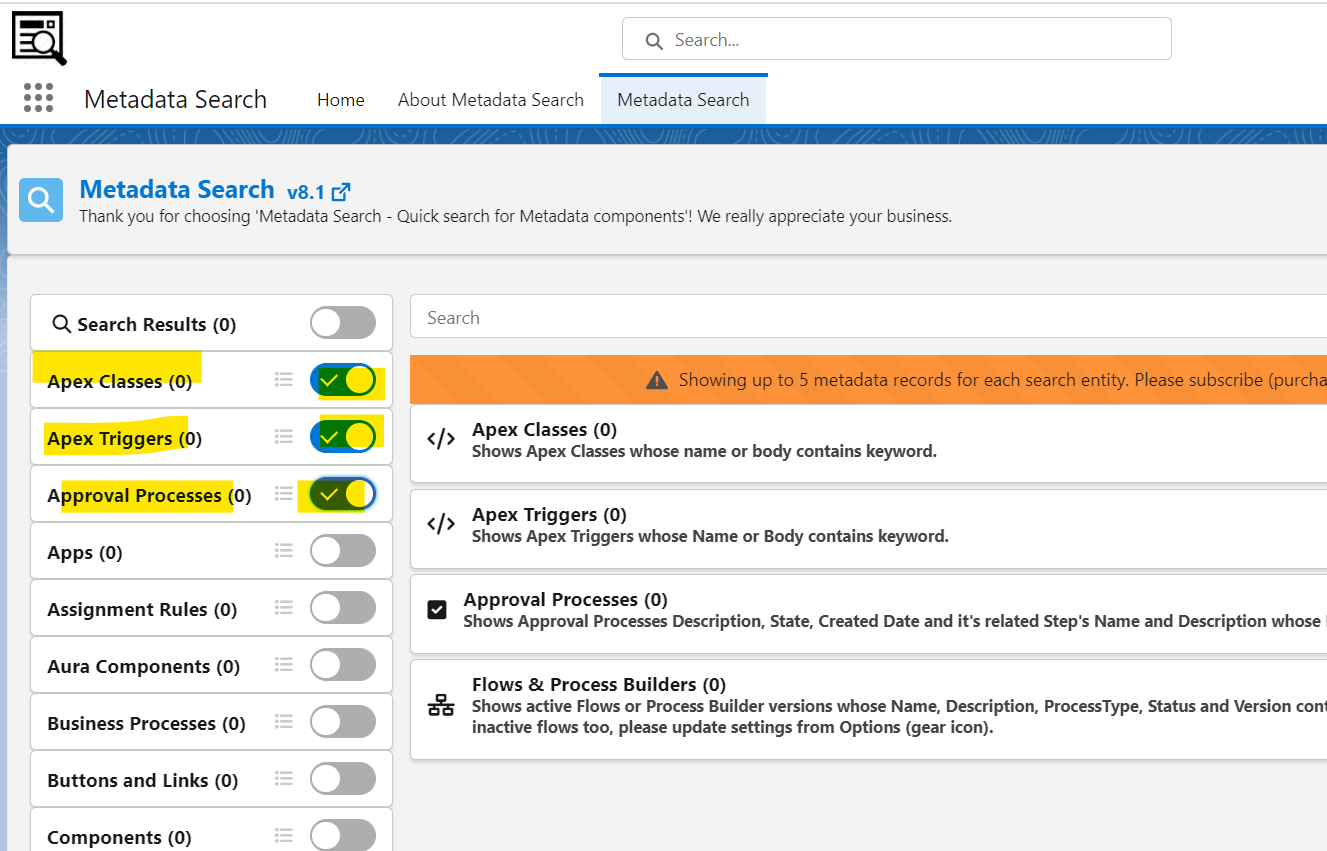This screenshot has width=1327, height=851.
Task: Click the magnifier icon in Search Results row
Action: 61,324
